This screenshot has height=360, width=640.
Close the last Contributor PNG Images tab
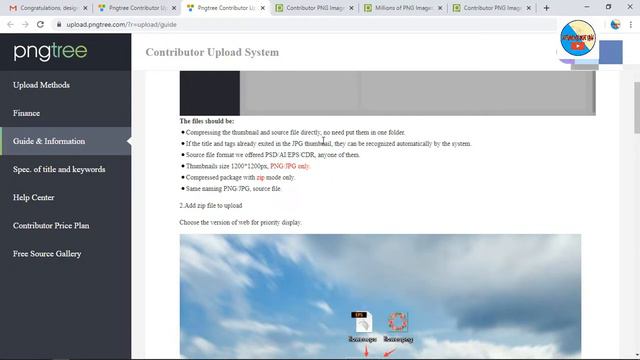click(529, 8)
